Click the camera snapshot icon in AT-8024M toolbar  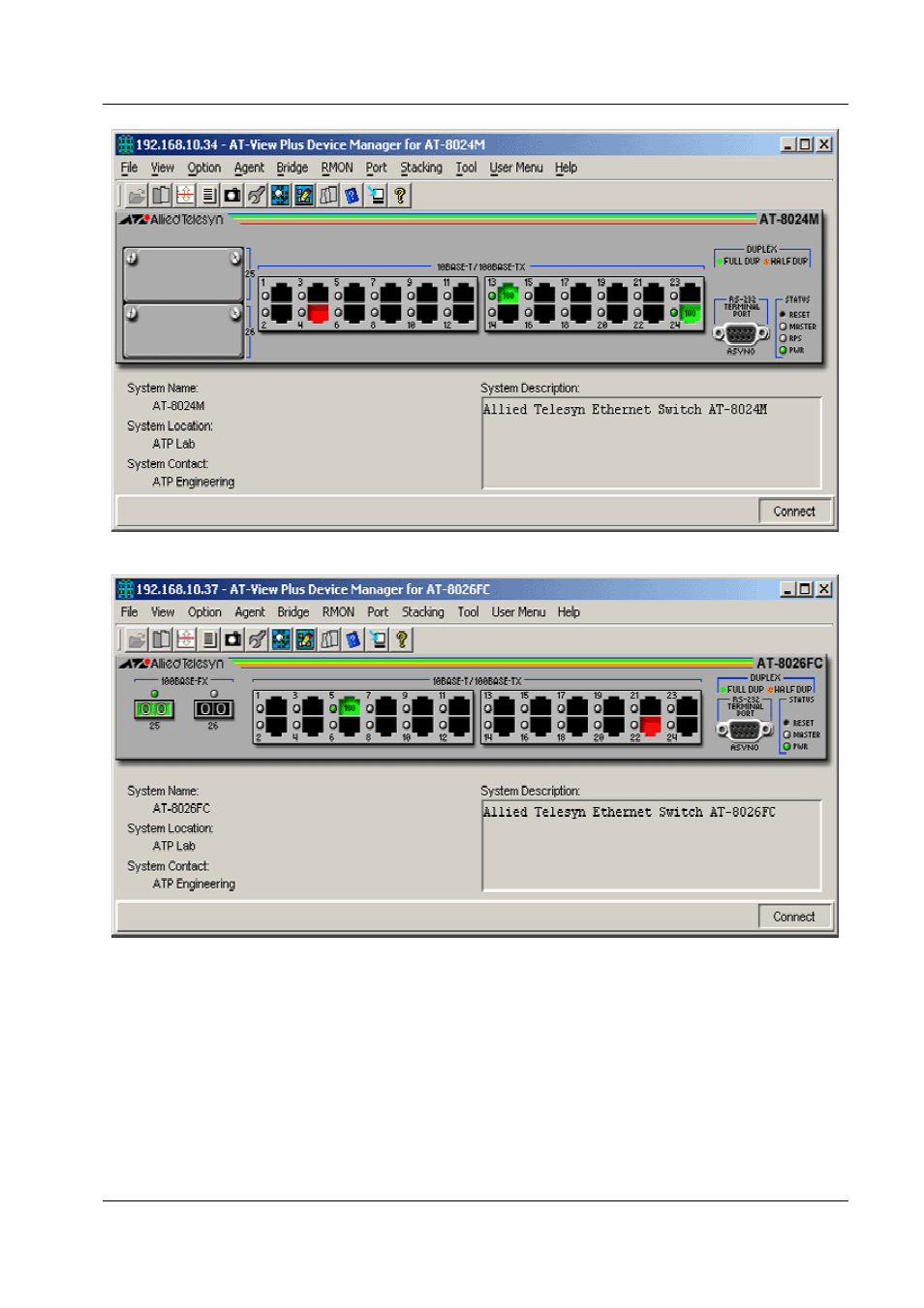(x=232, y=196)
